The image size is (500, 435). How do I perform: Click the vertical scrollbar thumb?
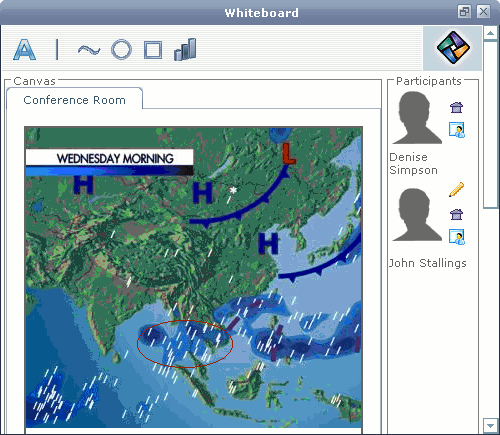click(490, 124)
